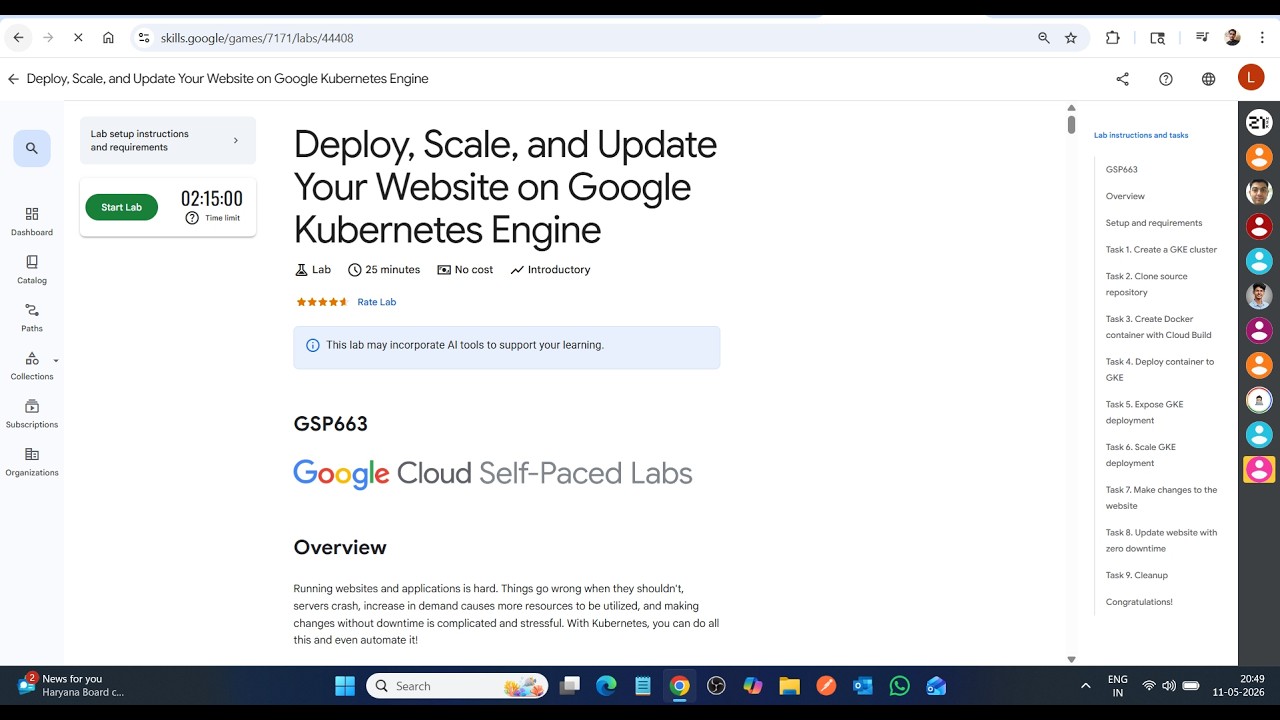Click the Rate Lab link

tap(377, 302)
